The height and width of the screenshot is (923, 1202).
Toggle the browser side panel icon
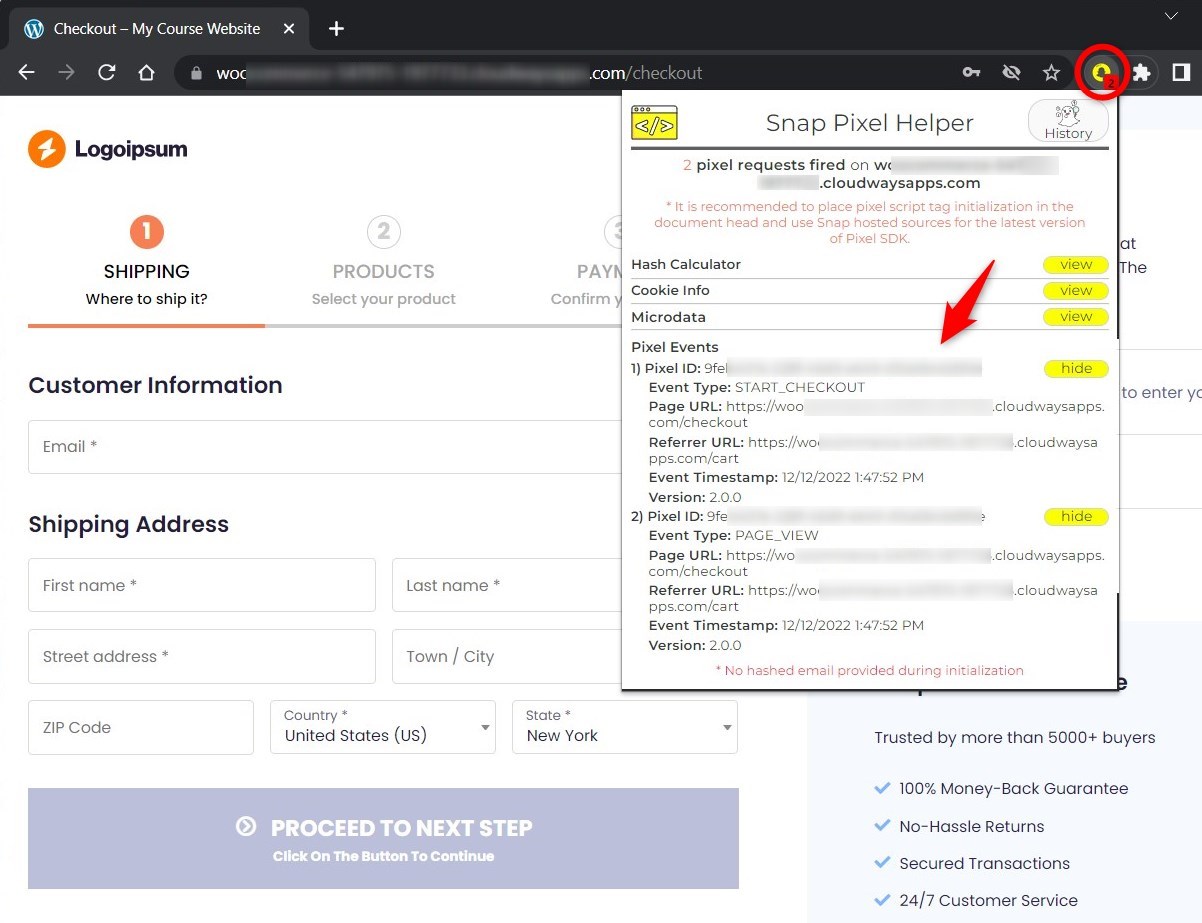coord(1181,73)
